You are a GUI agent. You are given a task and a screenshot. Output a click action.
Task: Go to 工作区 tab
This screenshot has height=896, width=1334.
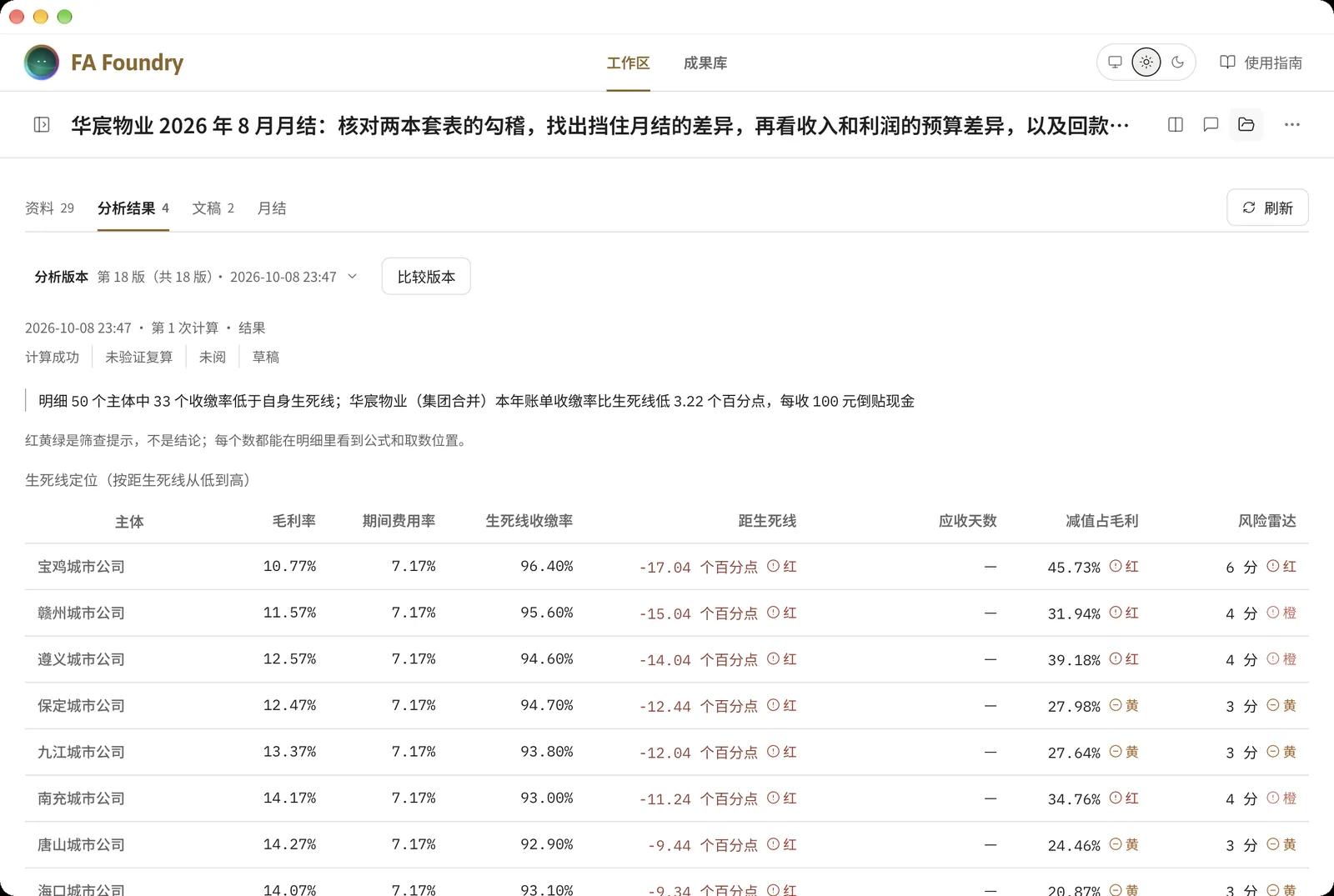tap(628, 63)
